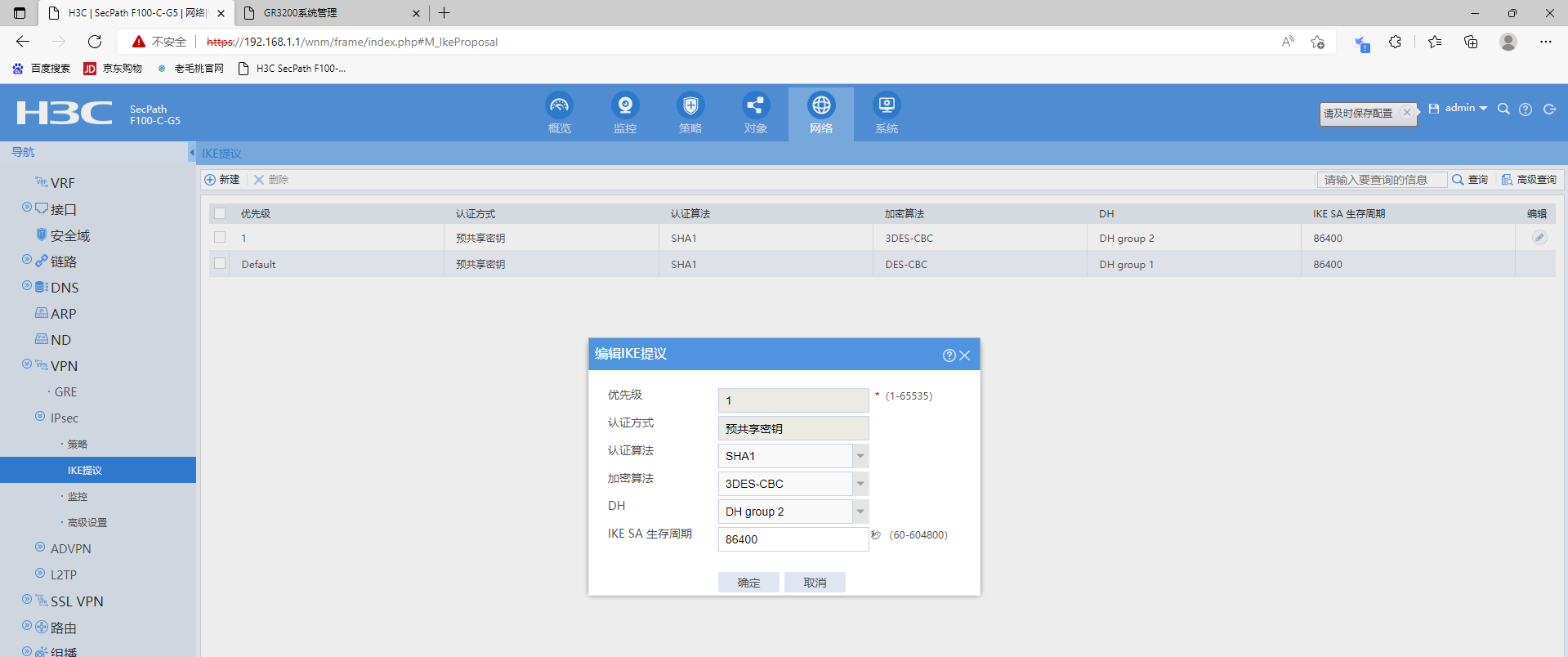Open the 对象 objects icon
Image resolution: width=1568 pixels, height=657 pixels.
coord(755,106)
